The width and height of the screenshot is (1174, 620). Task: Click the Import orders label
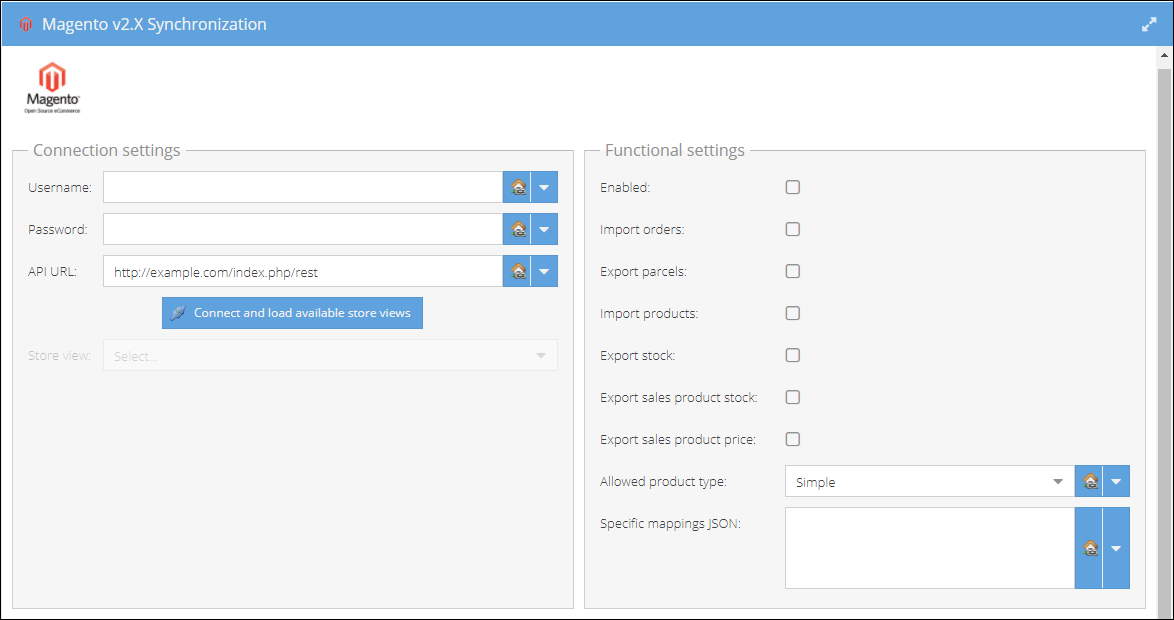point(642,229)
